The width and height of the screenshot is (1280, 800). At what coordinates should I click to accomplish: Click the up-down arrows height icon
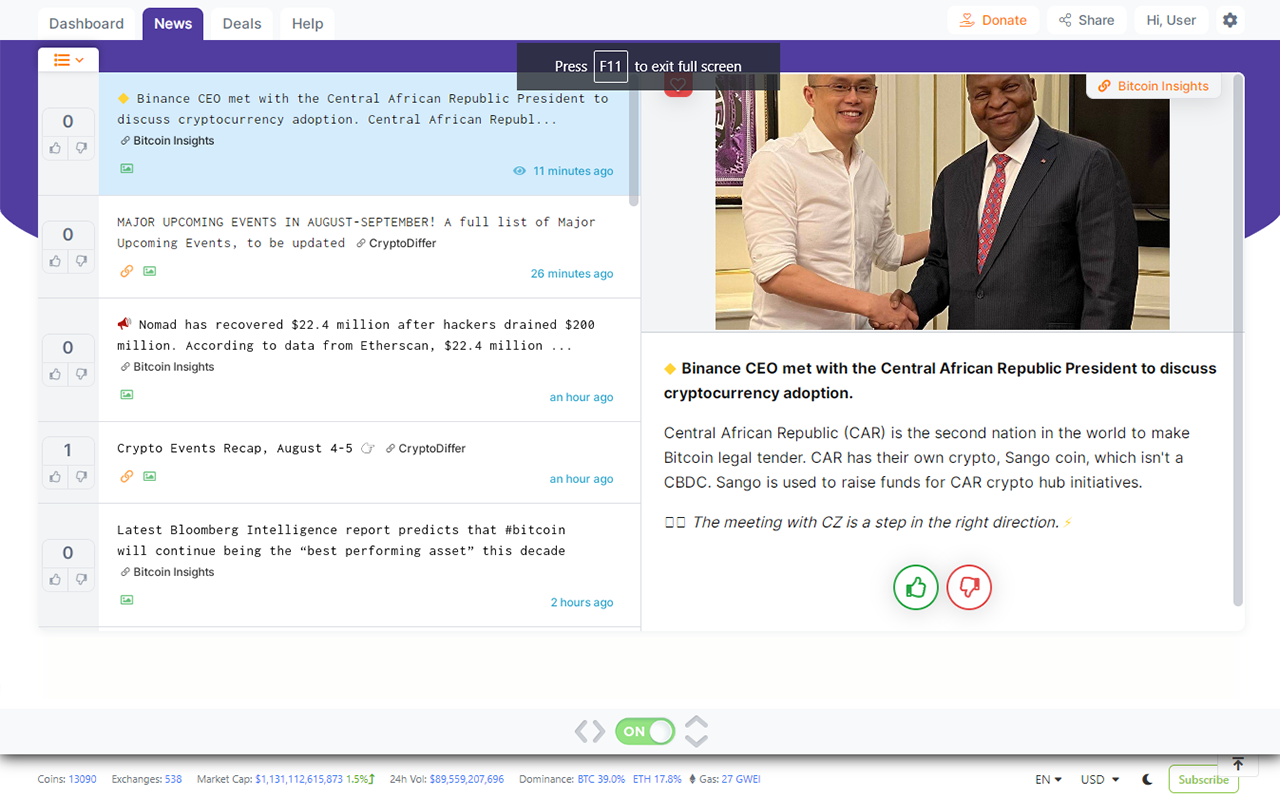click(696, 731)
